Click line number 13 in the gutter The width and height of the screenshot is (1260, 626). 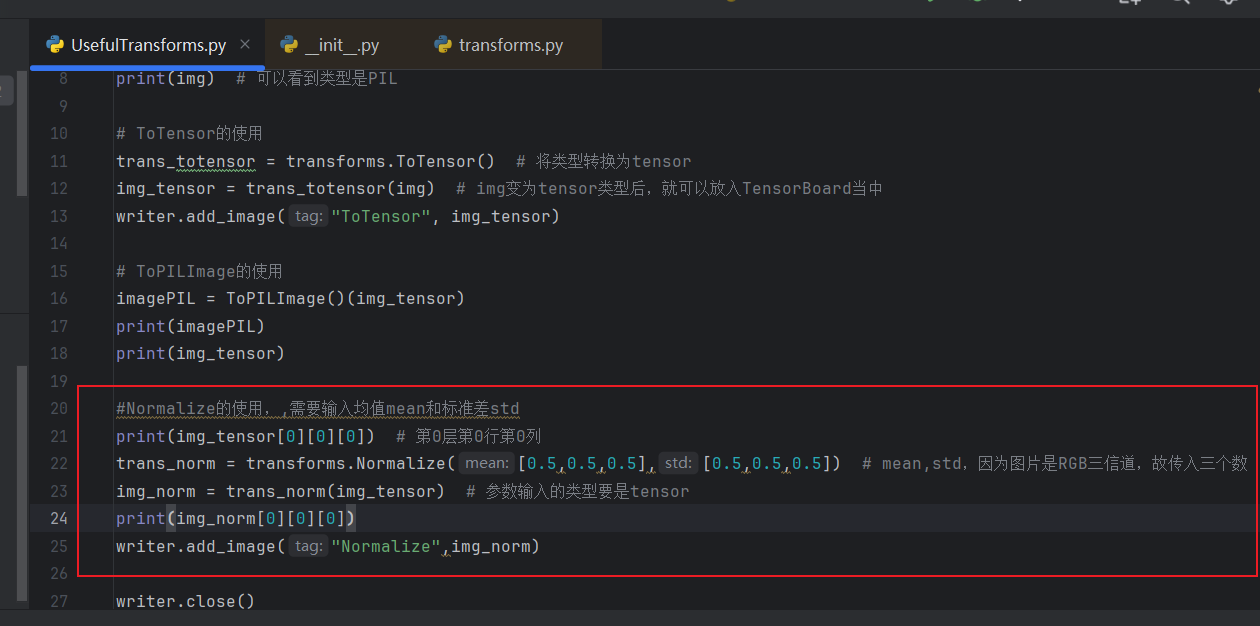click(58, 216)
